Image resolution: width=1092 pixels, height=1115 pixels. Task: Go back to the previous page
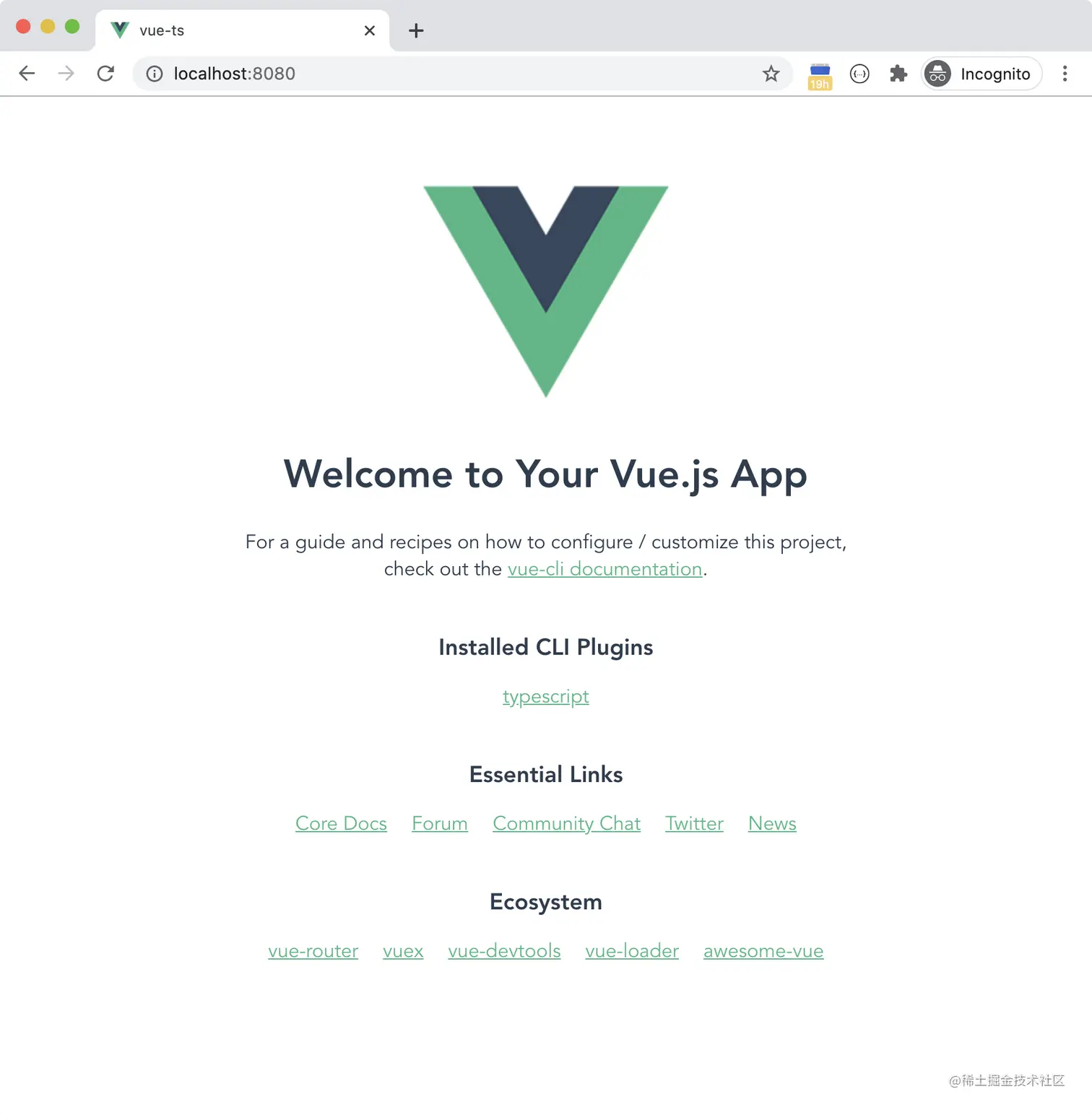[27, 74]
